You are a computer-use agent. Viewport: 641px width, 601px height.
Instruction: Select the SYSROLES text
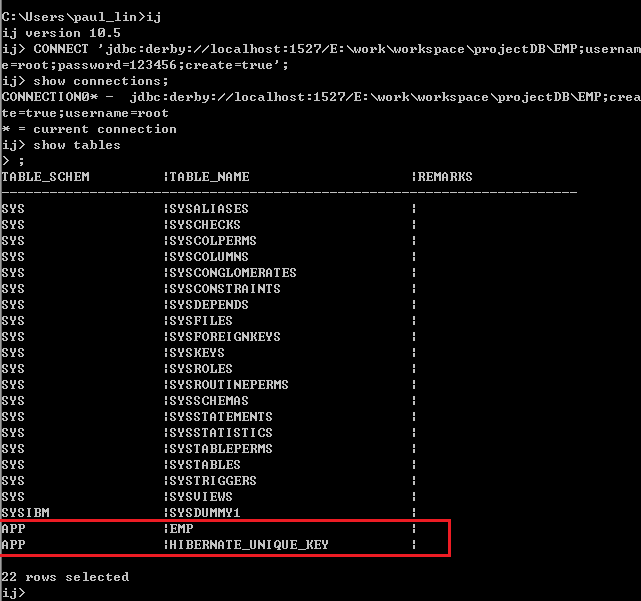[x=201, y=368]
